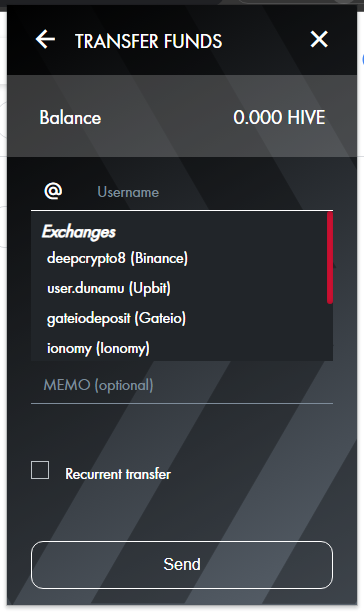
Task: Click the Exchanges group header
Action: [79, 232]
